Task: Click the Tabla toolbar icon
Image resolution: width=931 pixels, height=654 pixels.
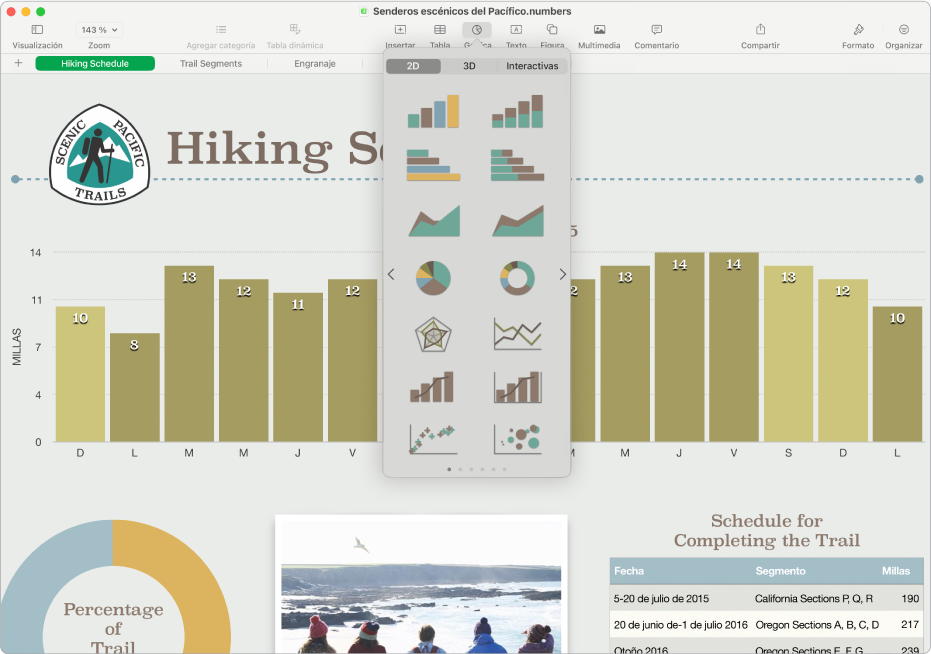Action: pyautogui.click(x=439, y=31)
